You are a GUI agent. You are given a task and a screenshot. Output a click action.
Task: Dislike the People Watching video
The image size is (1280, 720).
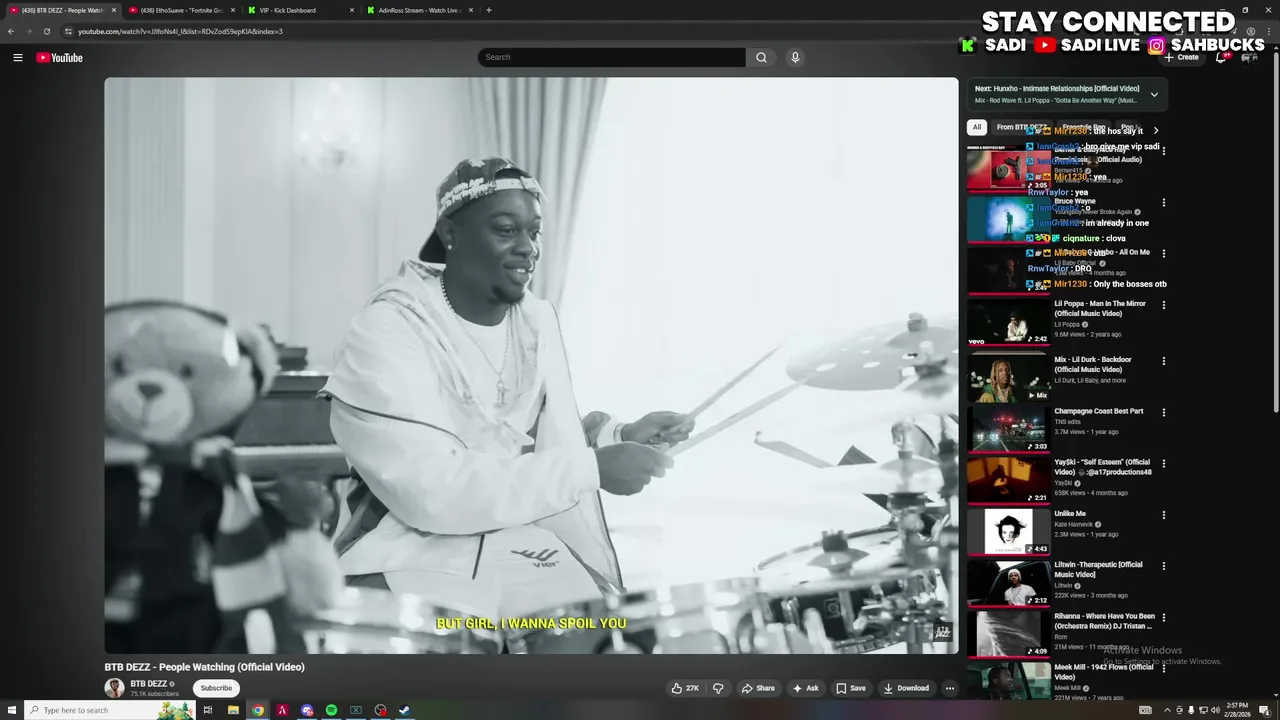tap(718, 688)
